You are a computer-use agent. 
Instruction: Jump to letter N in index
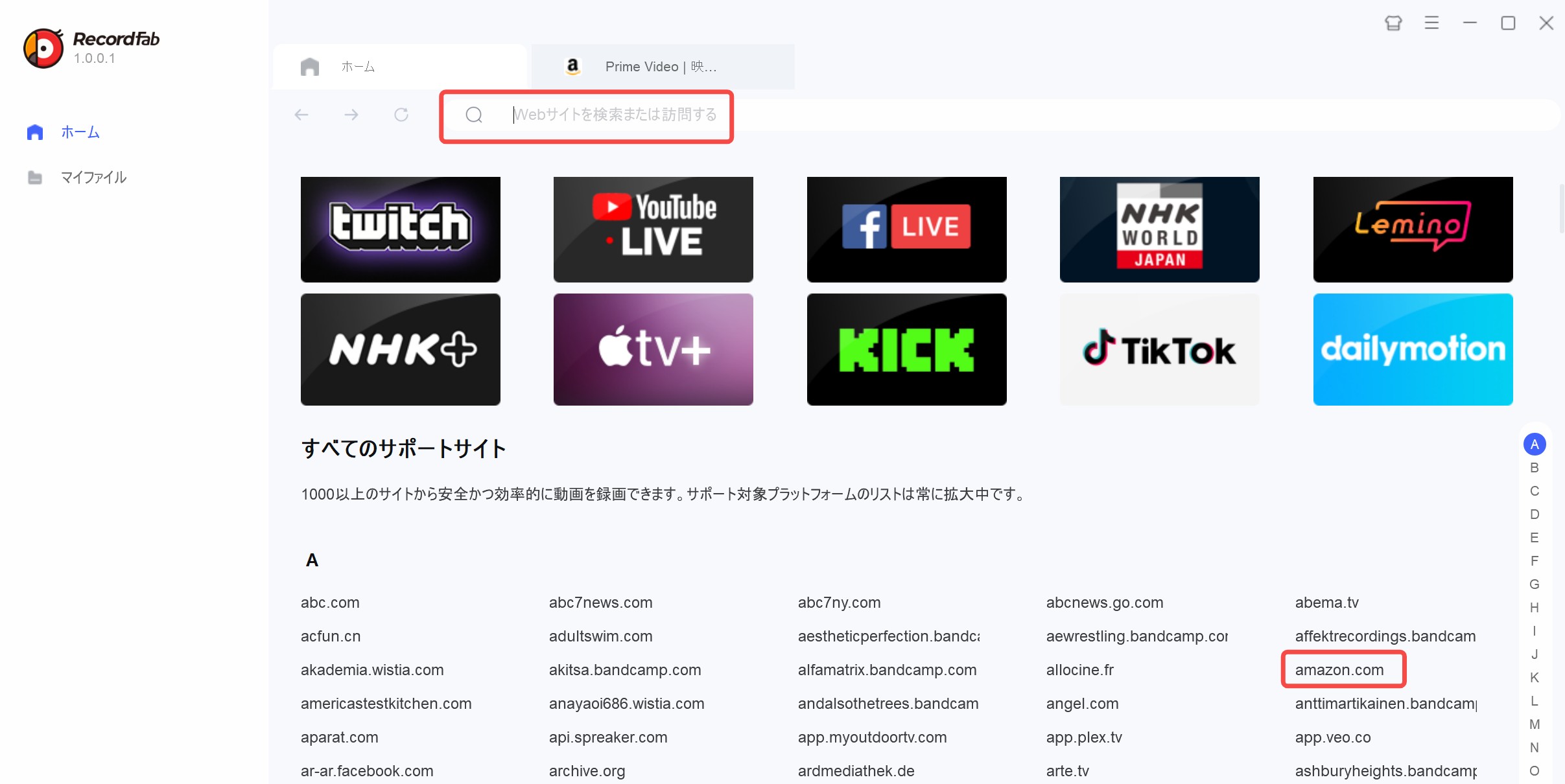point(1535,748)
